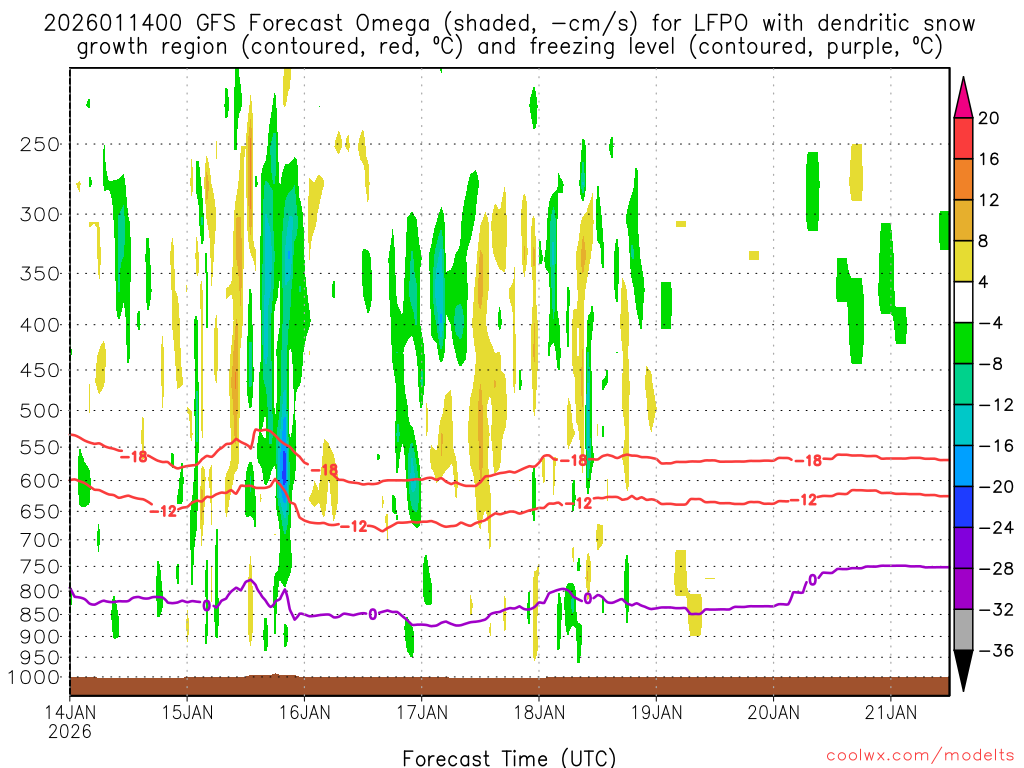
Task: Click the red -18 contour label near 20JAN
Action: (x=808, y=461)
